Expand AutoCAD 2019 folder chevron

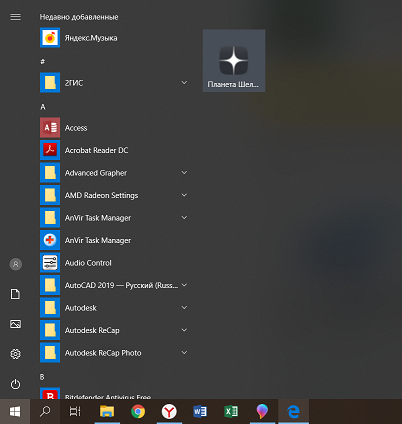pos(184,285)
